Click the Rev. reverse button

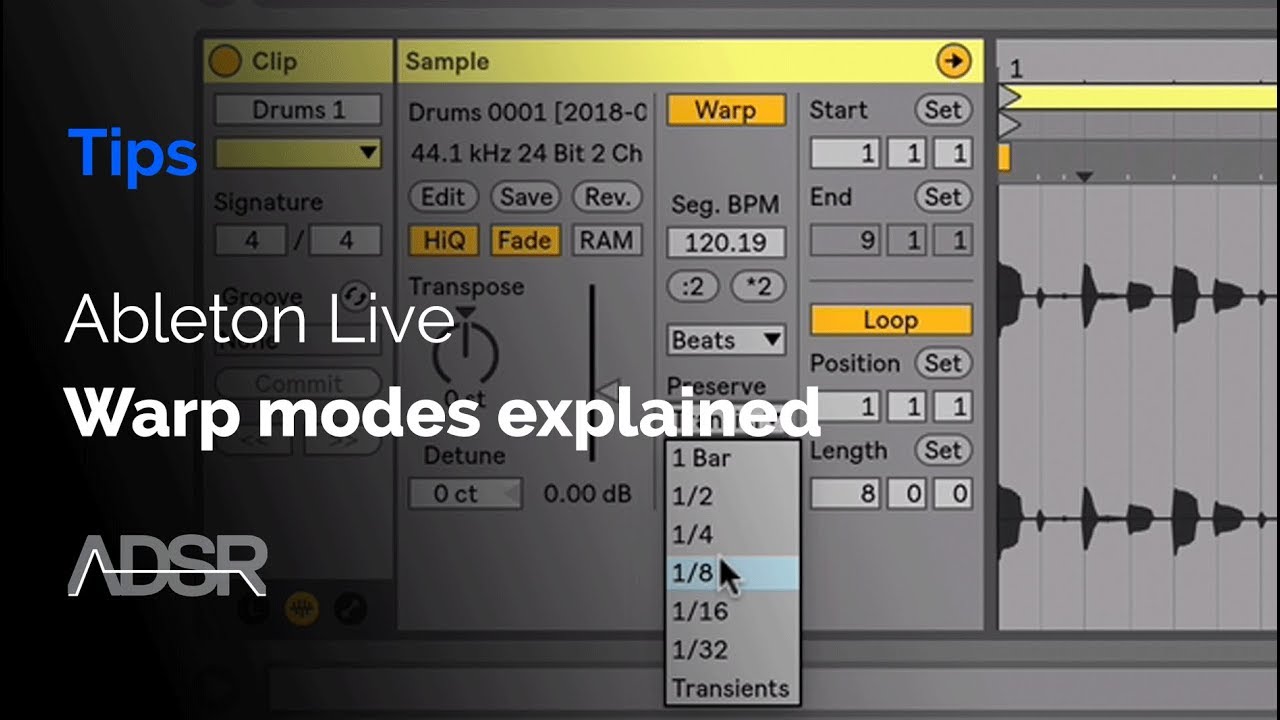(x=607, y=197)
